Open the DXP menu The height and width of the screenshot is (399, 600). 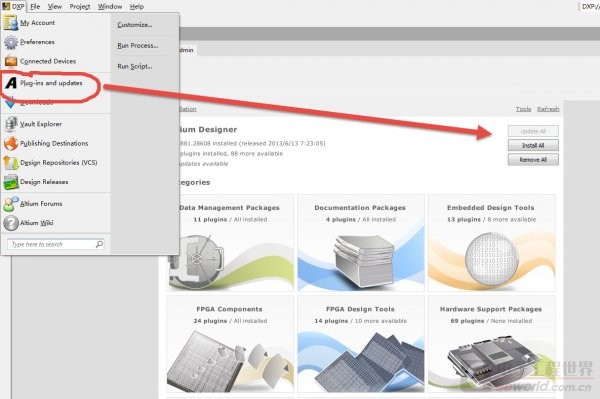(x=13, y=7)
